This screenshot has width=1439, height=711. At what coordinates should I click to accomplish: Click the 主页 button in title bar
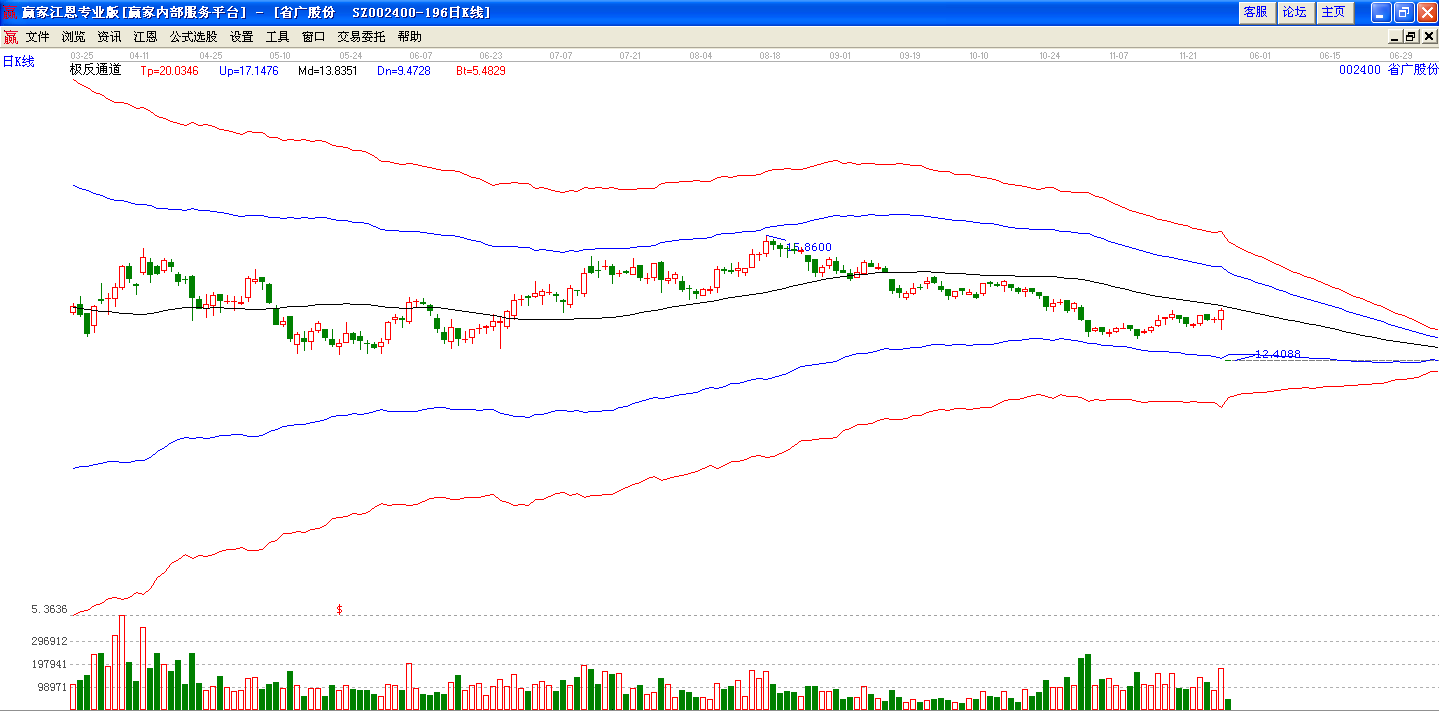click(1334, 12)
